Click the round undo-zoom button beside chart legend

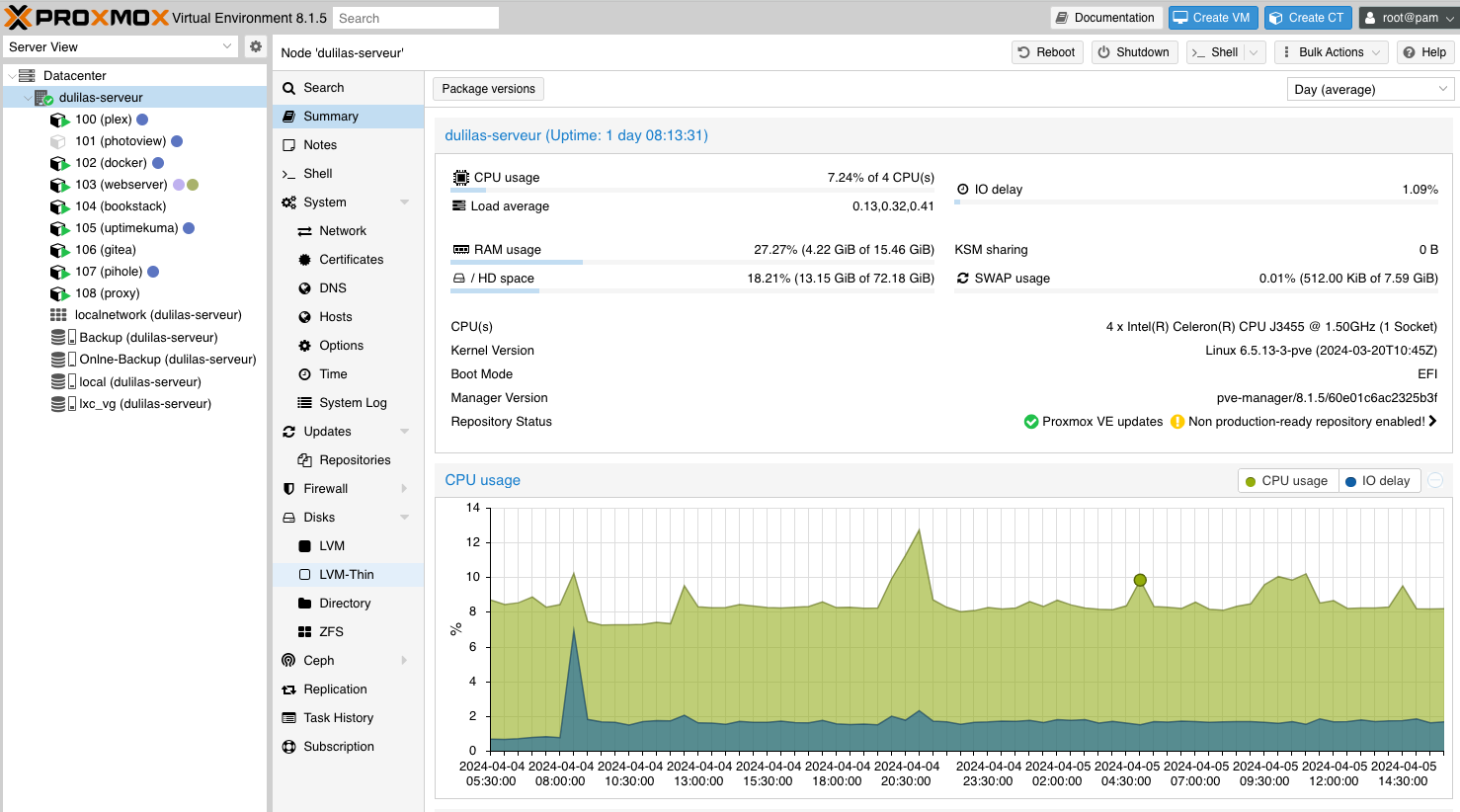pos(1435,480)
